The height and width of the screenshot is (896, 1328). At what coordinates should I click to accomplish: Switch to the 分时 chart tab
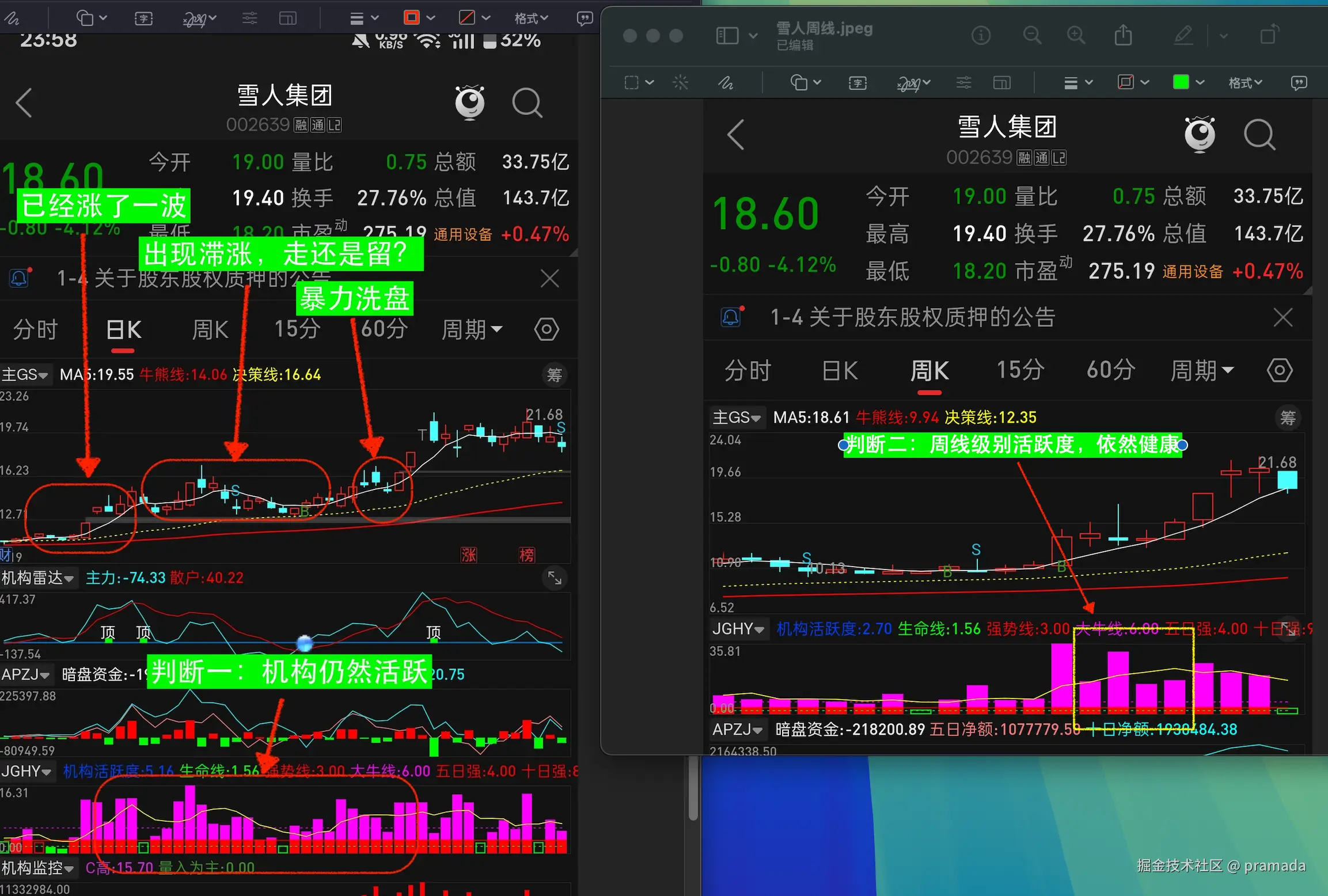point(748,370)
